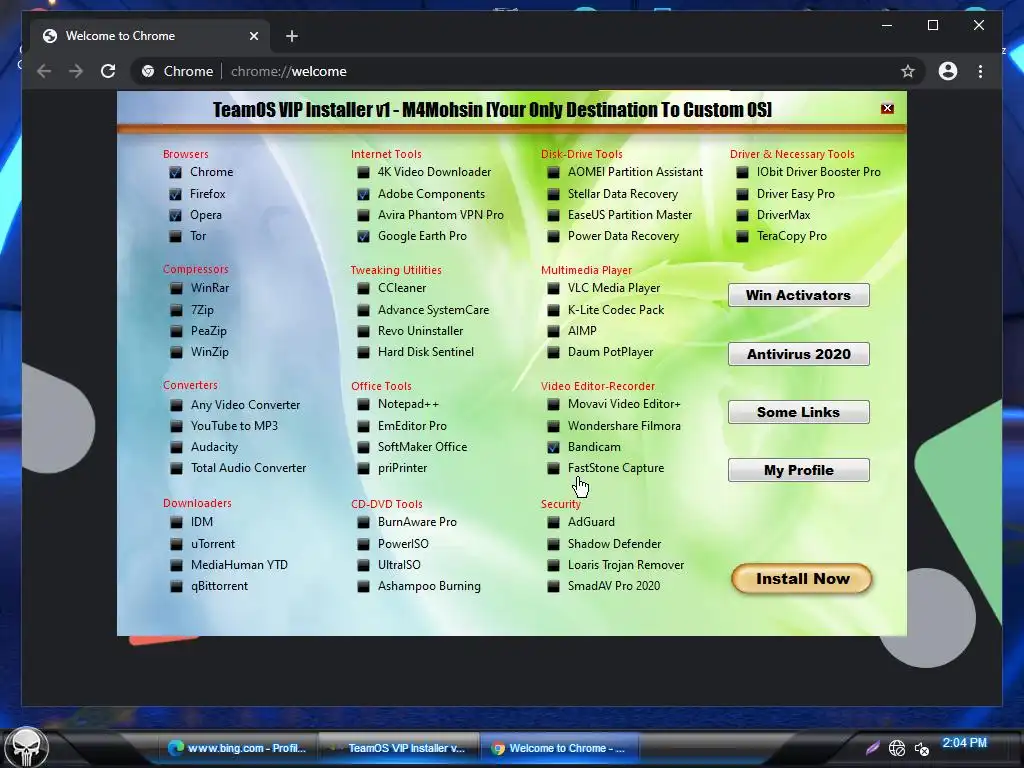Enable K-Lite Codec Pack checkbox
The width and height of the screenshot is (1024, 768).
pos(553,310)
